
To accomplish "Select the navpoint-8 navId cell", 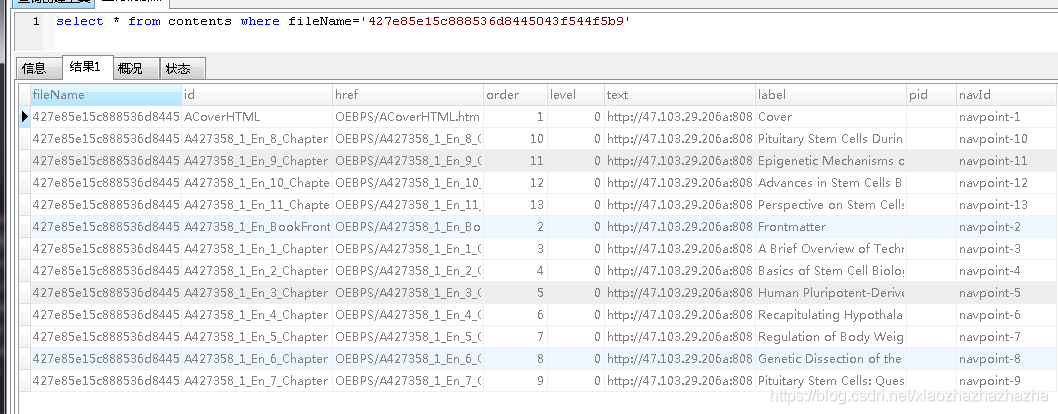I will point(1006,359).
